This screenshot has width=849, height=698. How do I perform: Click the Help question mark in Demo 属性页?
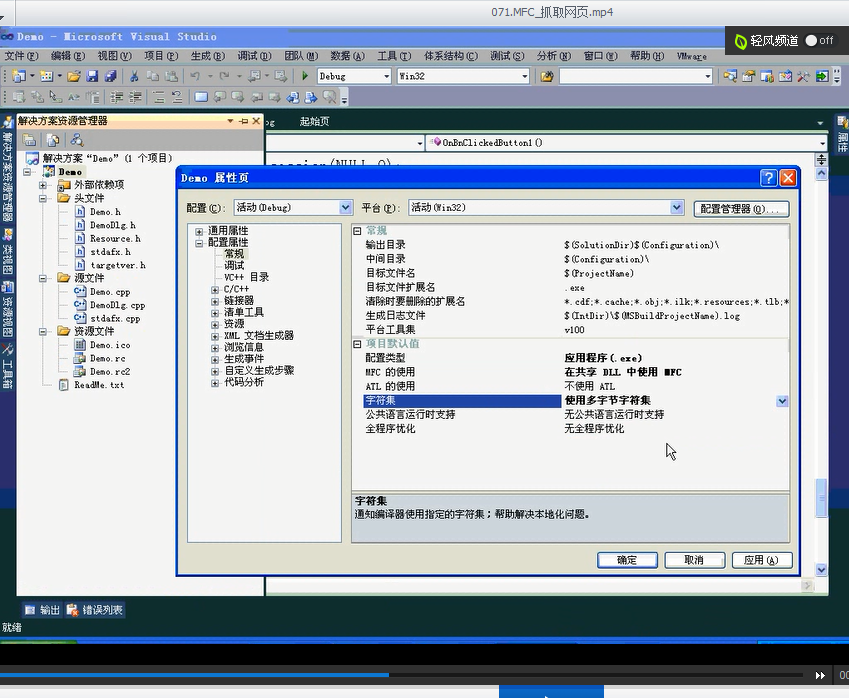(769, 178)
